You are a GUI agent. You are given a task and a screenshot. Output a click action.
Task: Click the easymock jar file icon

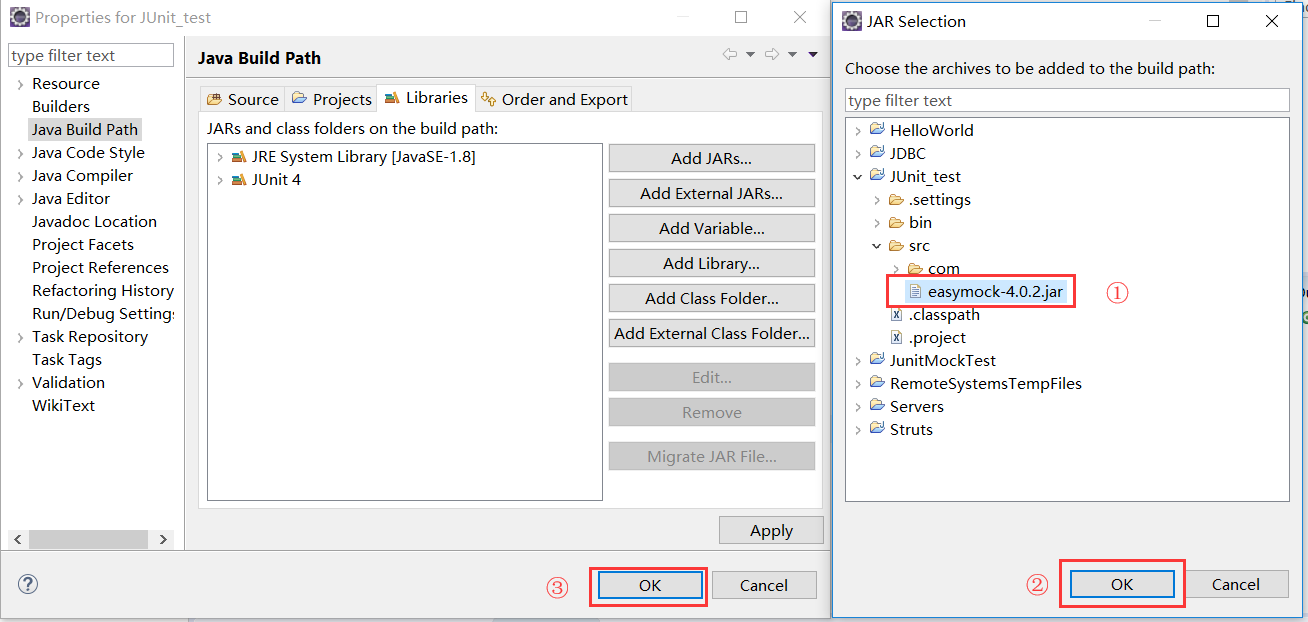click(915, 291)
